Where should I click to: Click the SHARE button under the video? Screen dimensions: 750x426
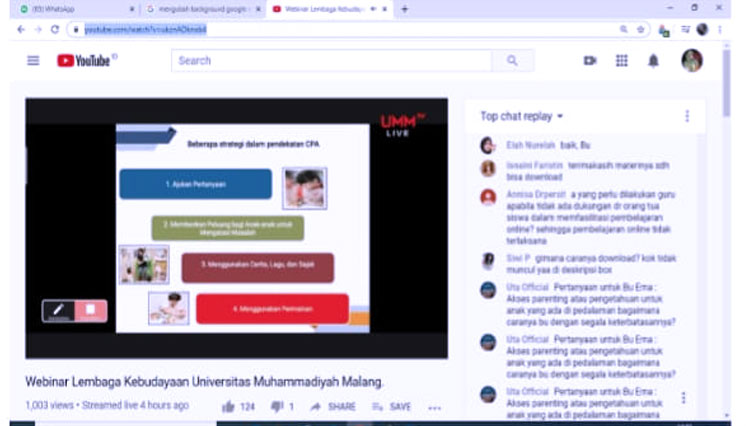(x=333, y=407)
